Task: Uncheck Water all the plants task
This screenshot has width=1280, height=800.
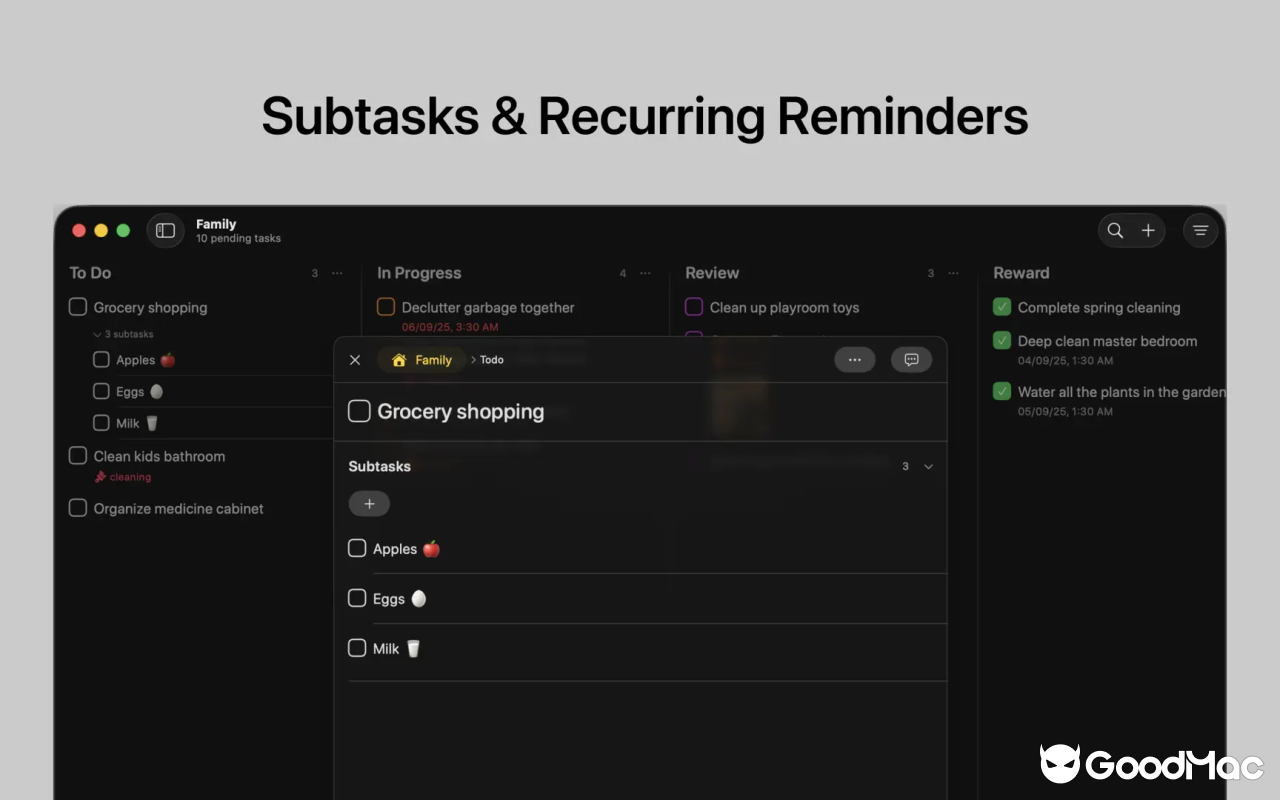Action: pos(1002,391)
